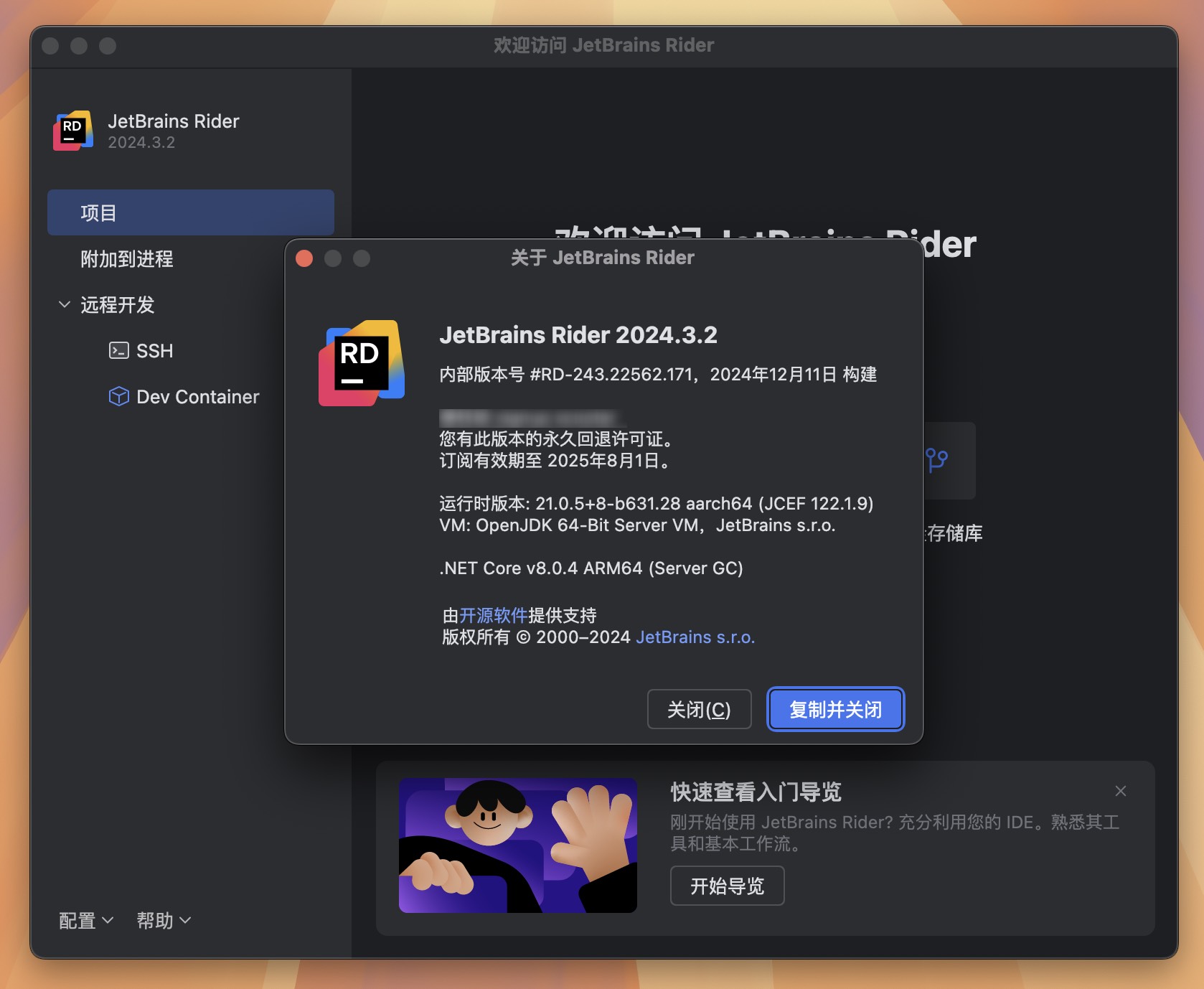
Task: Click the onboarding tour illustration thumbnail
Action: point(518,845)
